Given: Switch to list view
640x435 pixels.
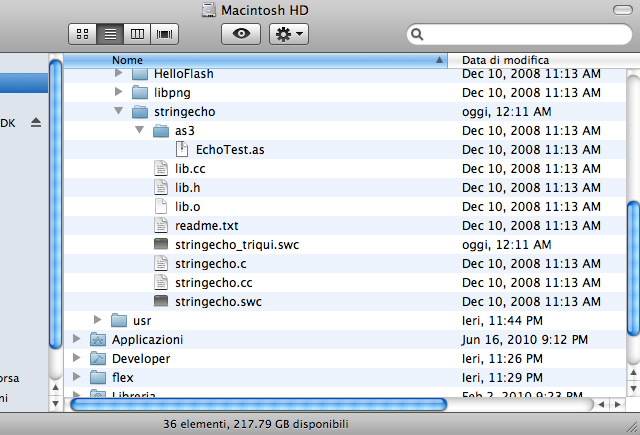Looking at the screenshot, I should 110,34.
